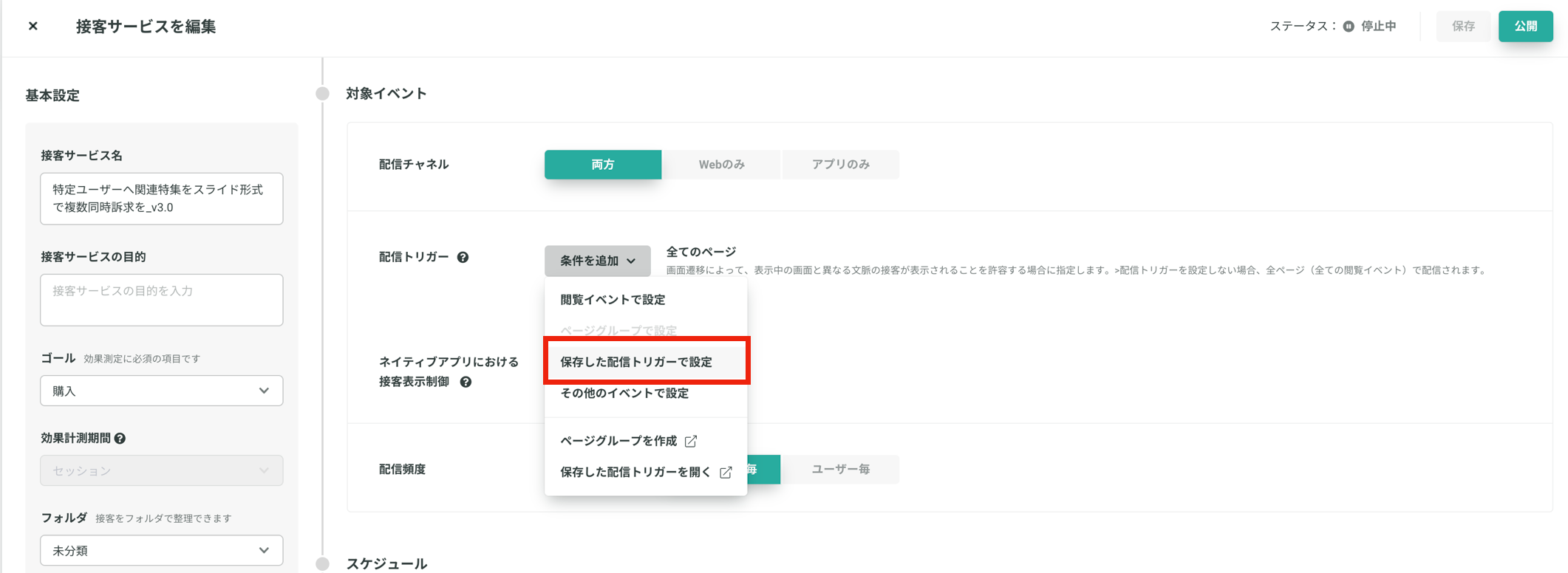Screen dimensions: 1568x573
Task: Click external-link icon beside ページグループを作成
Action: 691,441
